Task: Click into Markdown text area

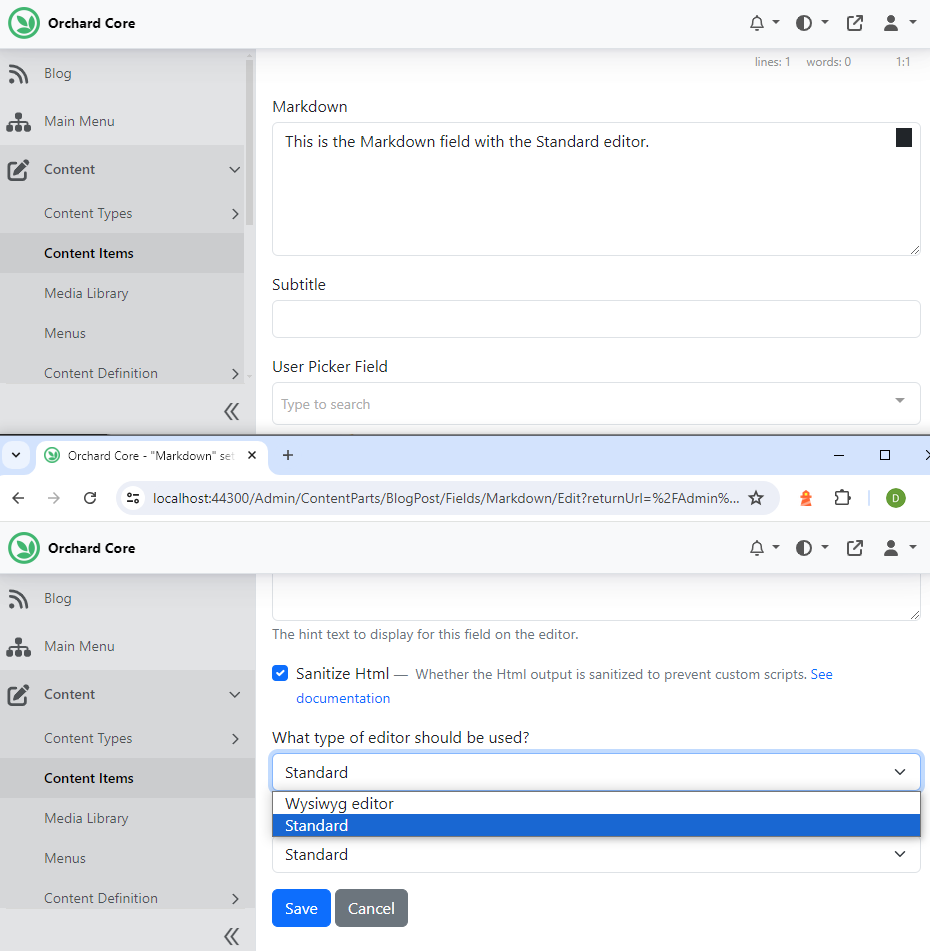Action: click(596, 189)
